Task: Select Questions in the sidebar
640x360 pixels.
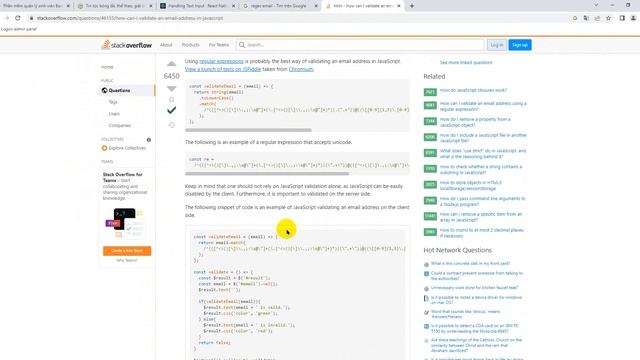Action: (128, 90)
